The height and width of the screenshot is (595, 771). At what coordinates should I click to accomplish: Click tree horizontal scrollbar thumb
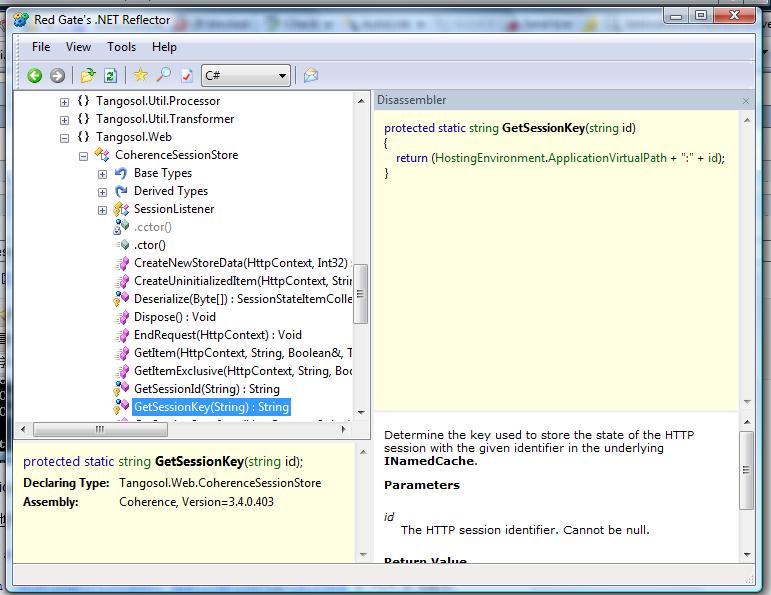(x=100, y=429)
